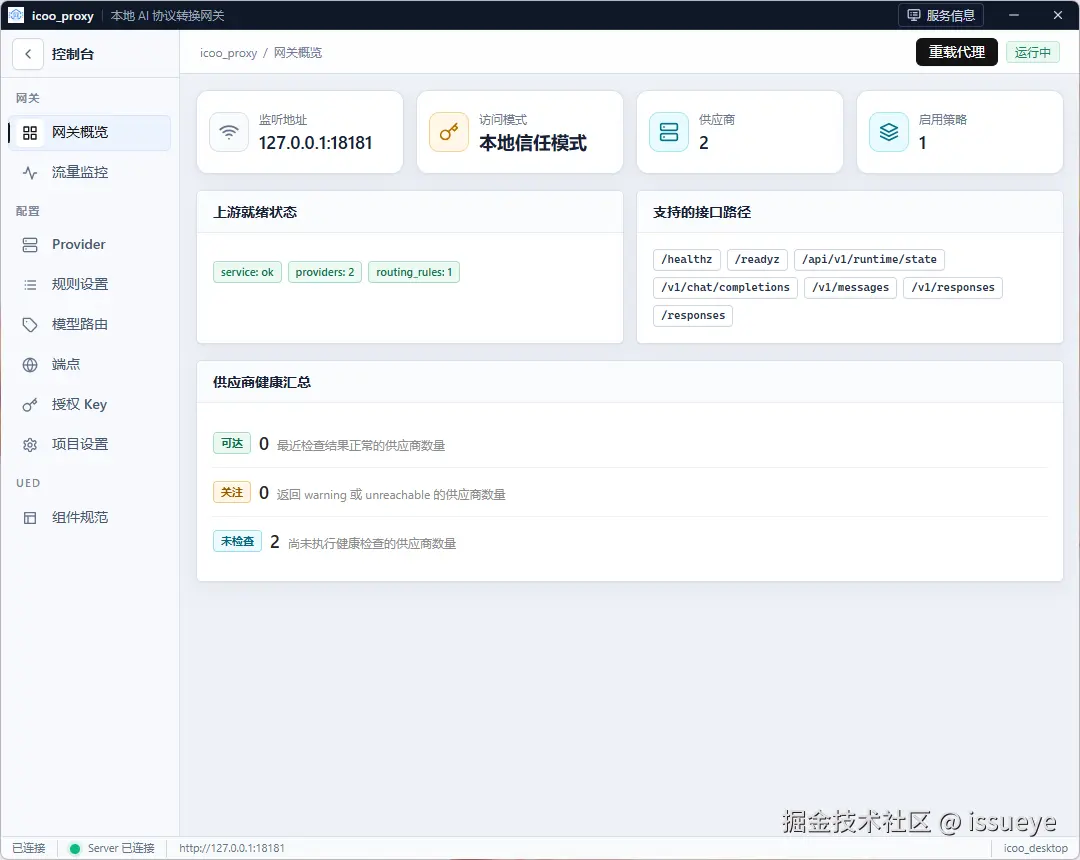Click the back chevron beside 控制台
Viewport: 1080px width, 860px height.
[28, 54]
